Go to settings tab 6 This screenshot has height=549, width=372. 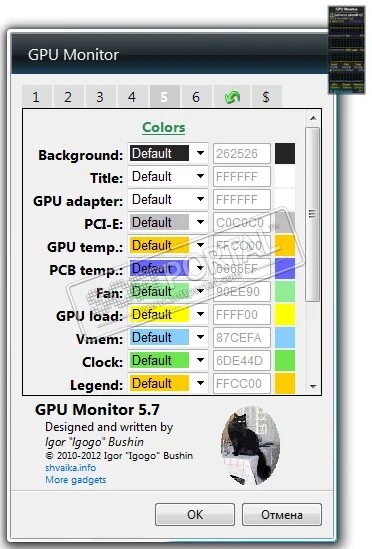coord(196,97)
